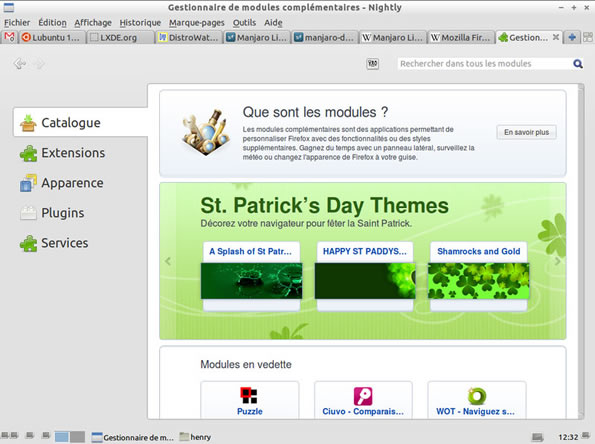Click the En savoir plus button
The width and height of the screenshot is (595, 444).
526,132
